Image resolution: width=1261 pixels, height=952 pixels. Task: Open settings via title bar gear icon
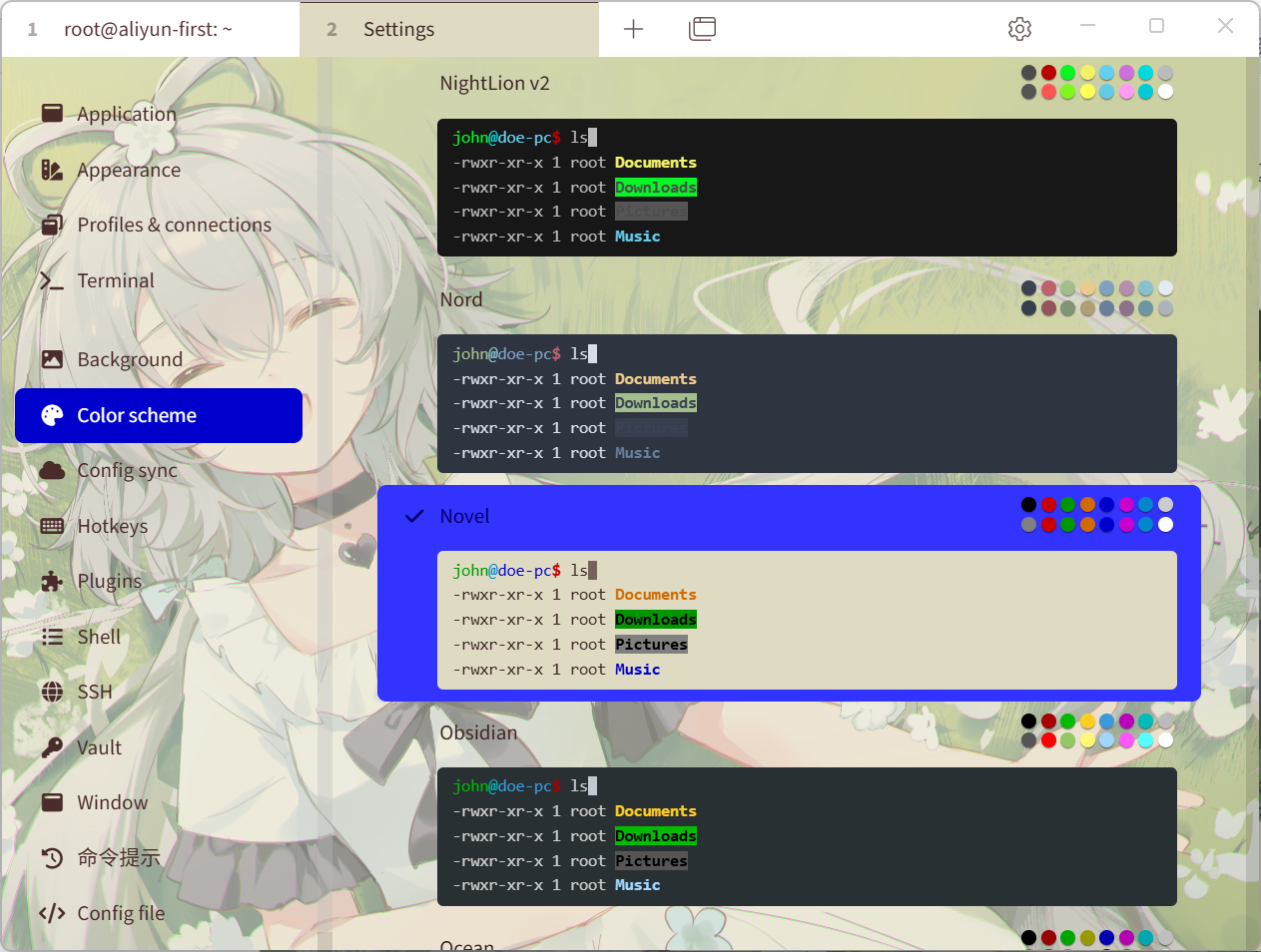[1019, 29]
